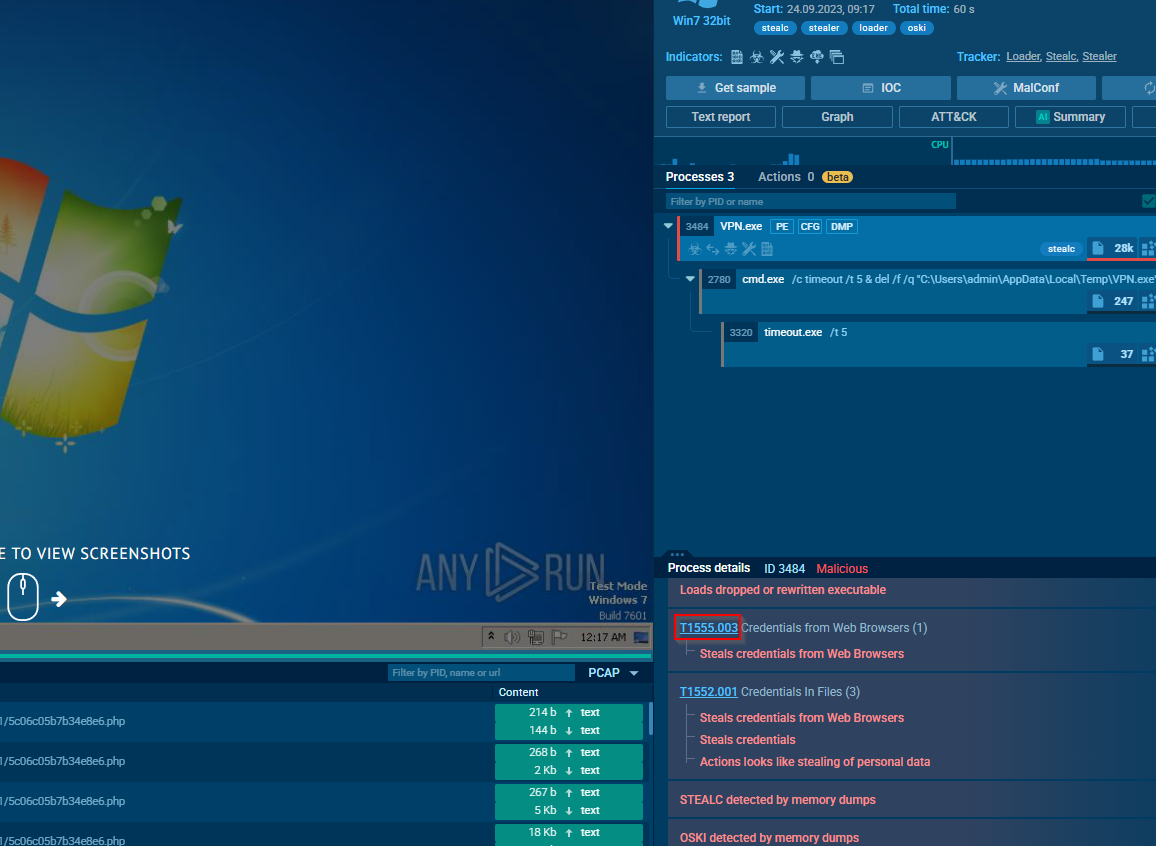Open the PCAP dropdown arrow

634,673
